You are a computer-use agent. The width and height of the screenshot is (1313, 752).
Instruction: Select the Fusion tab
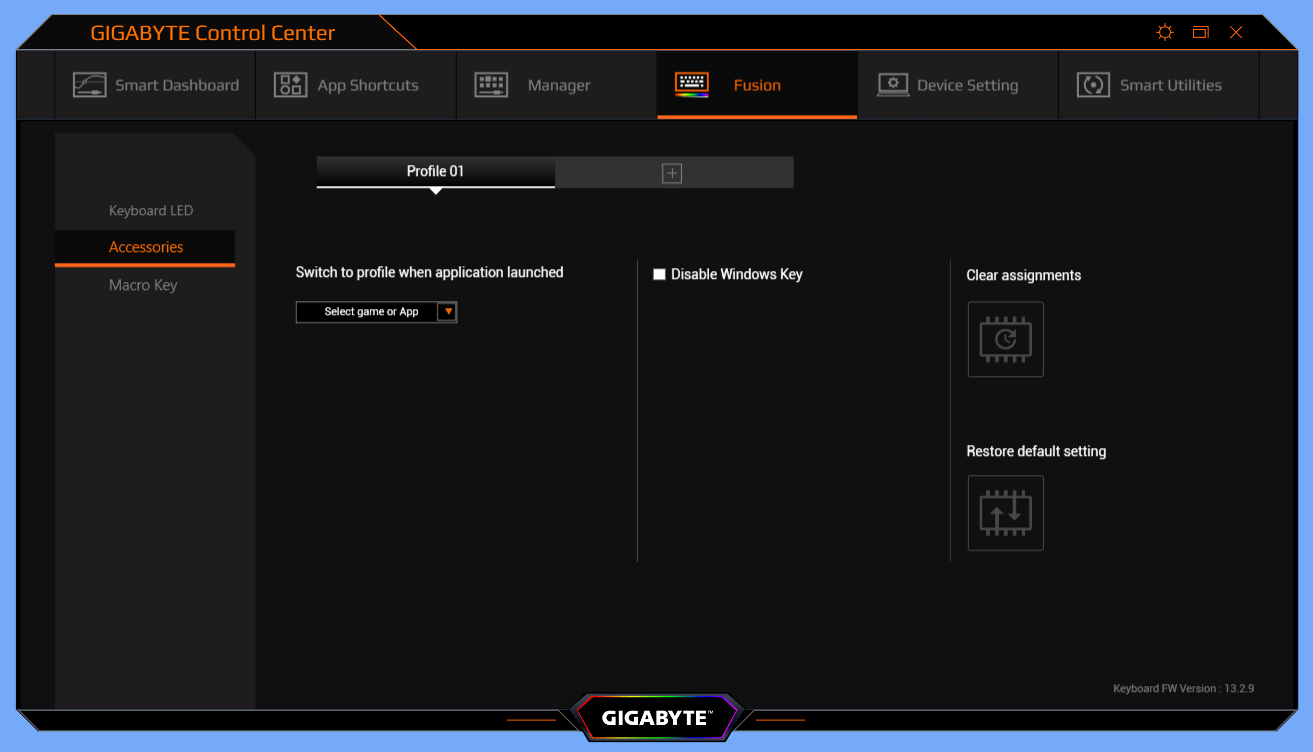(x=757, y=85)
